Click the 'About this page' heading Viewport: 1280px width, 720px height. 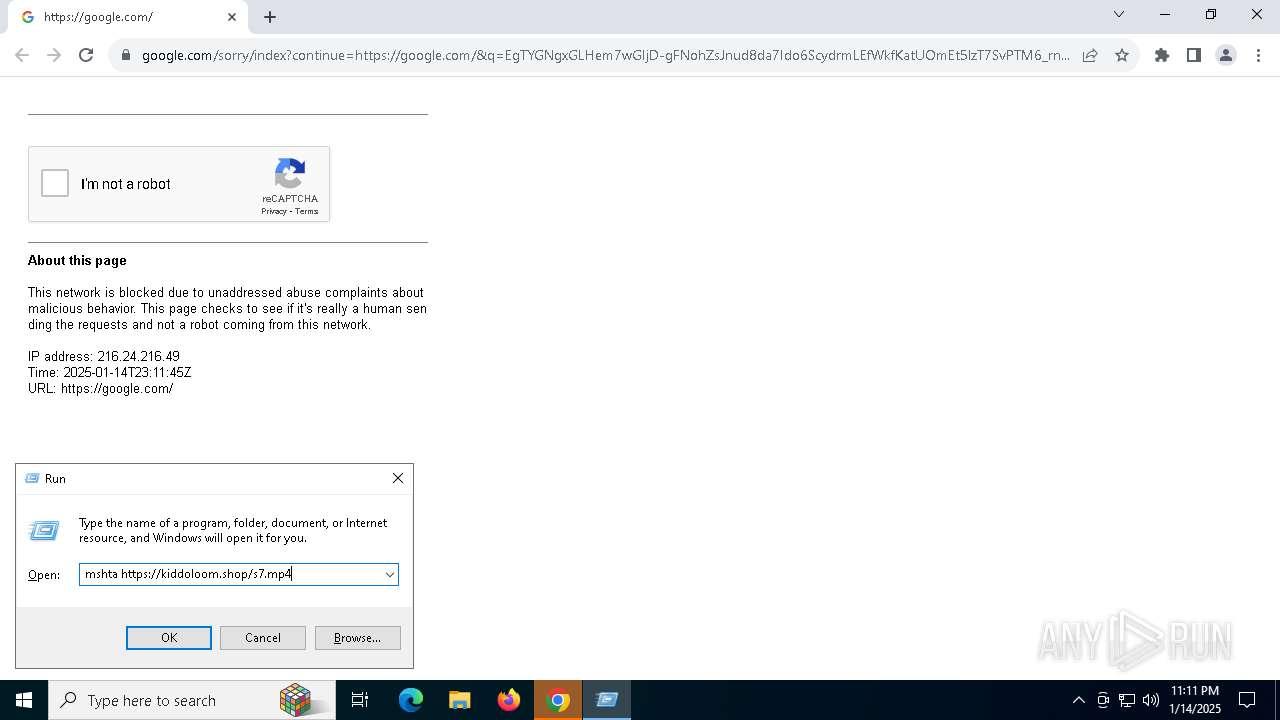click(77, 260)
